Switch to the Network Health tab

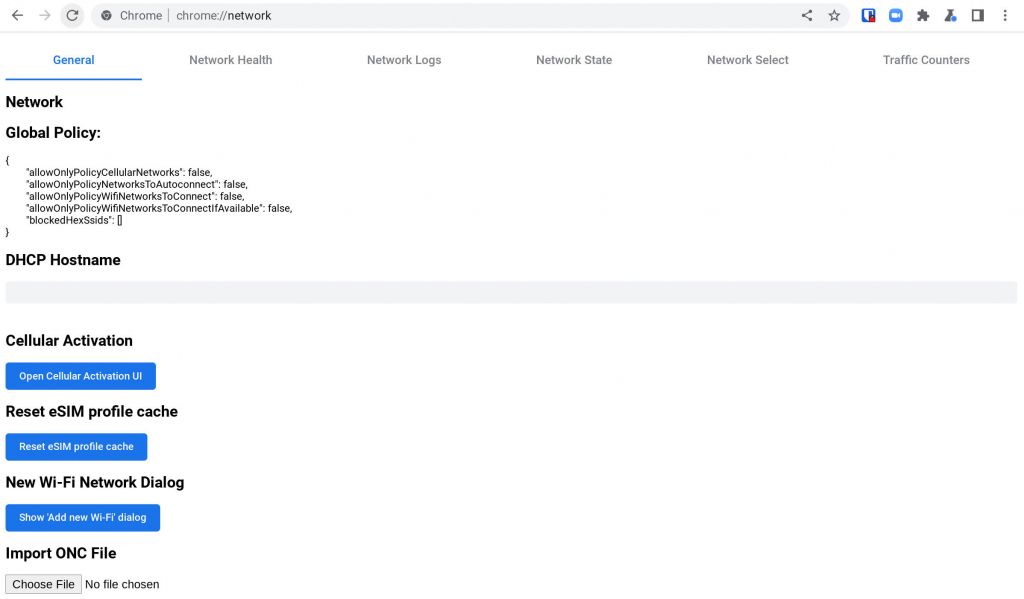click(x=230, y=60)
